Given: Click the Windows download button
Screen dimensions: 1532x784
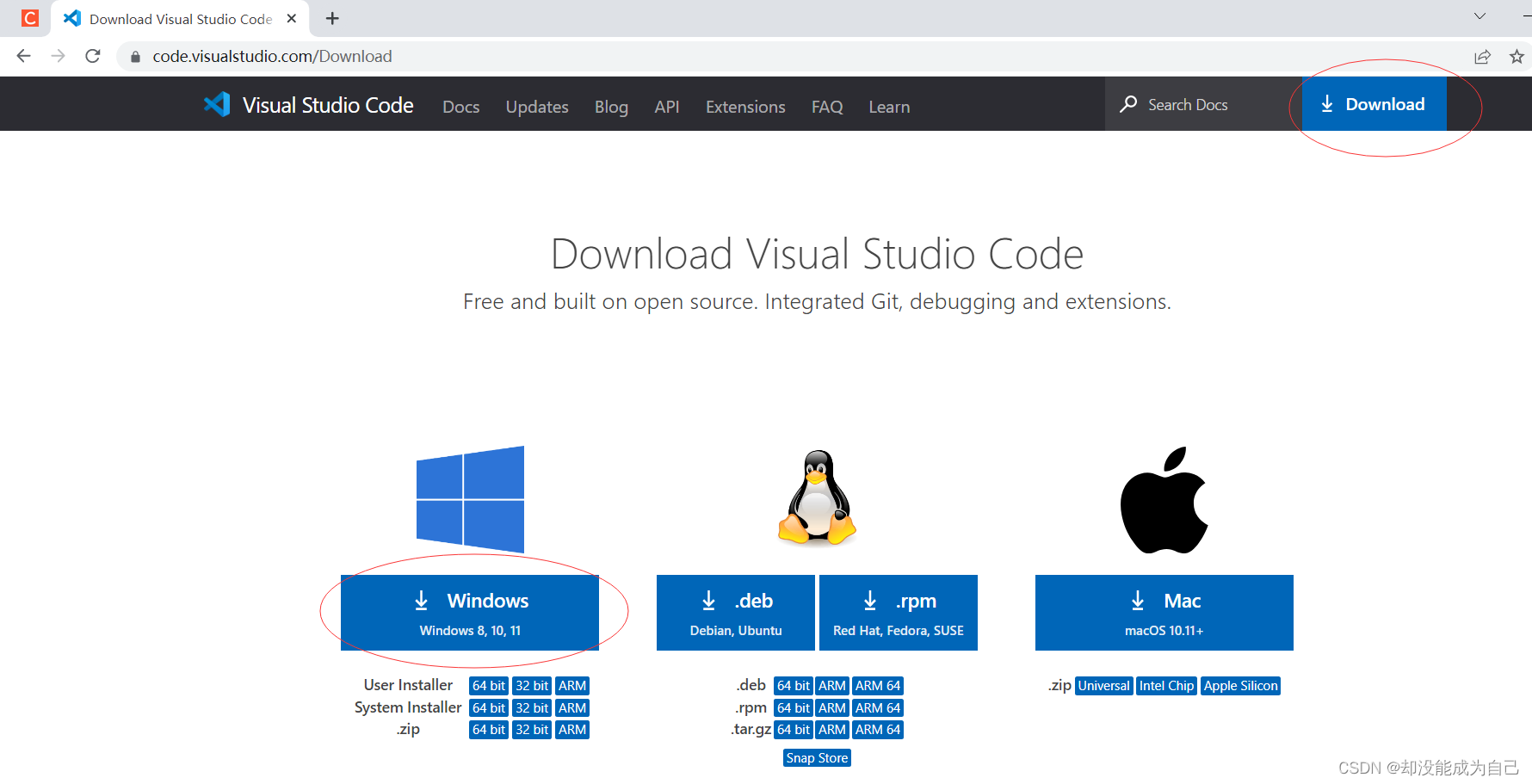Looking at the screenshot, I should tap(470, 613).
